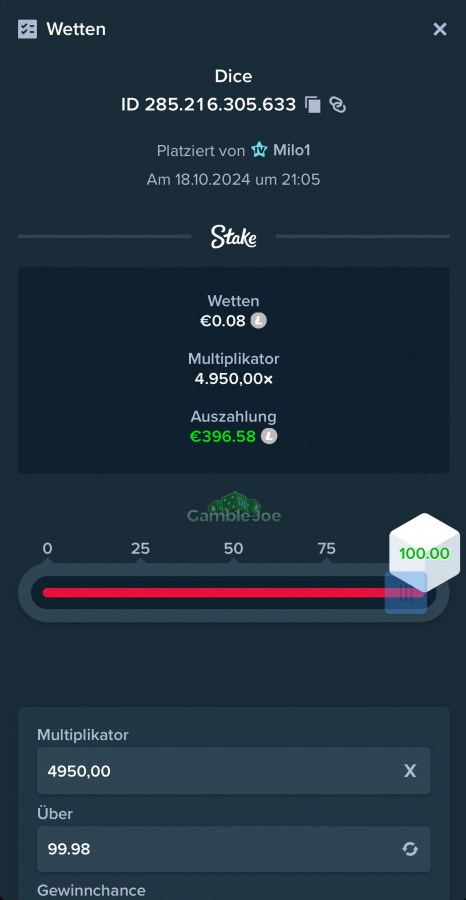Open the Milo1 user profile
Screen dimensions: 466x900
[x=292, y=150]
